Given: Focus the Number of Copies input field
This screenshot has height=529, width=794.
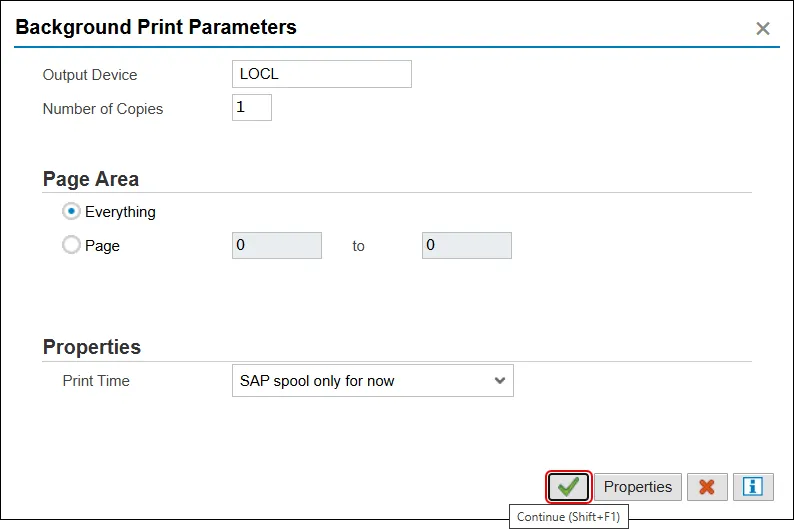Looking at the screenshot, I should coord(252,108).
